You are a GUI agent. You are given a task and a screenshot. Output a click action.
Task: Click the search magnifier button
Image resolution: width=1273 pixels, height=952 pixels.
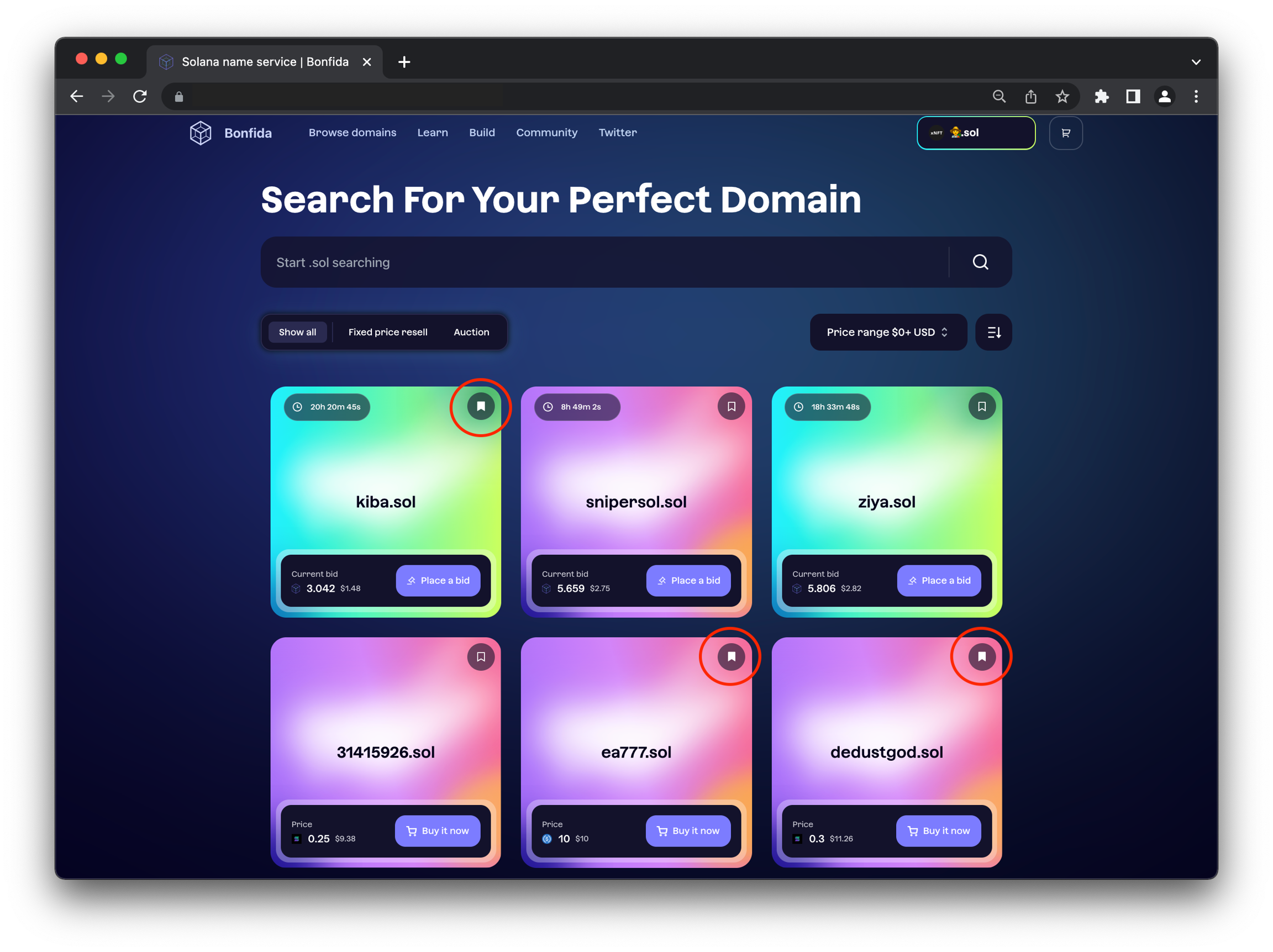980,262
